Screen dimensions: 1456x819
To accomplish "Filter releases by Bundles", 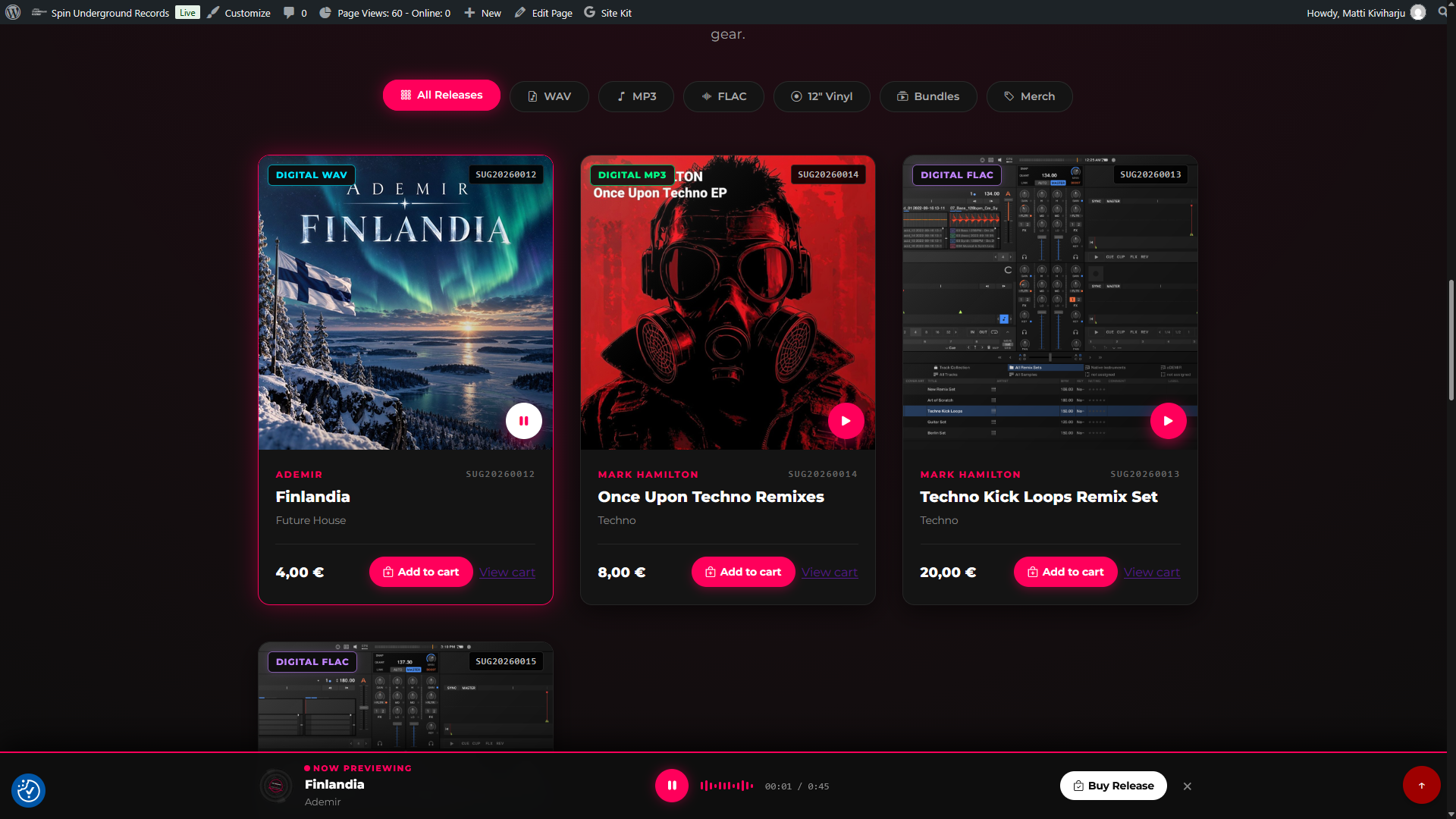I will (x=928, y=96).
